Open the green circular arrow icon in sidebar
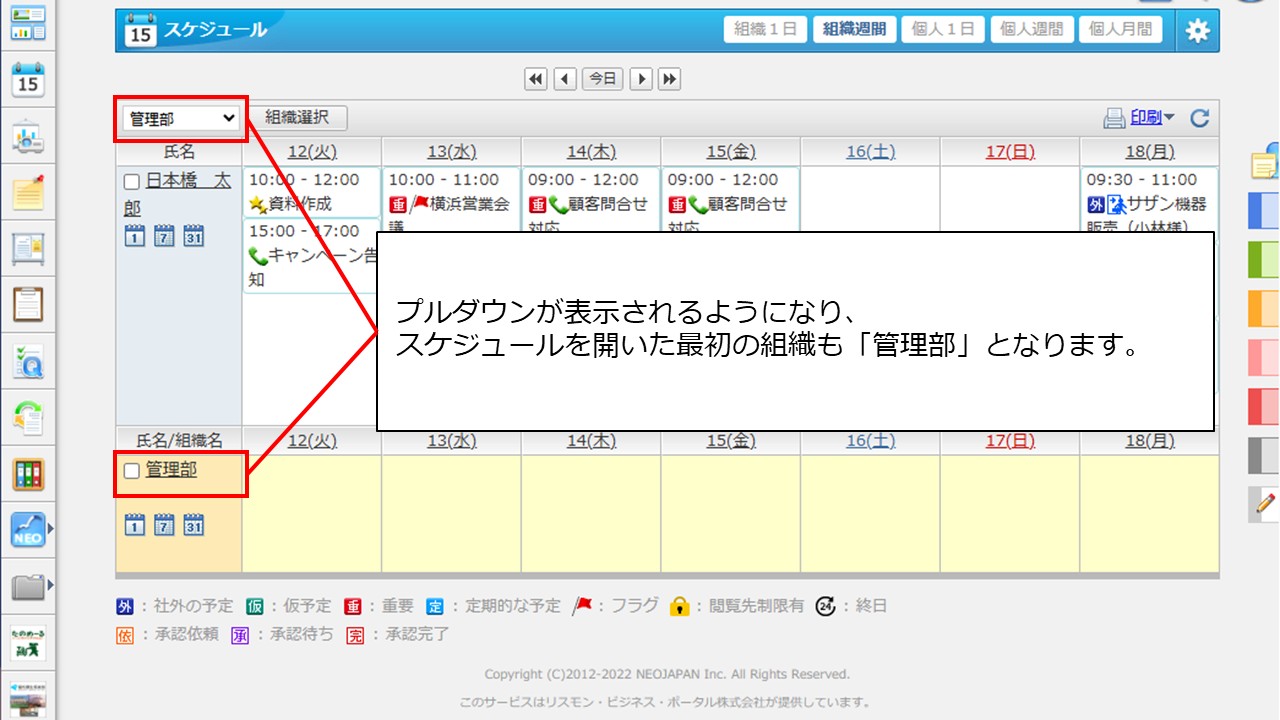The image size is (1280, 720). [x=28, y=418]
